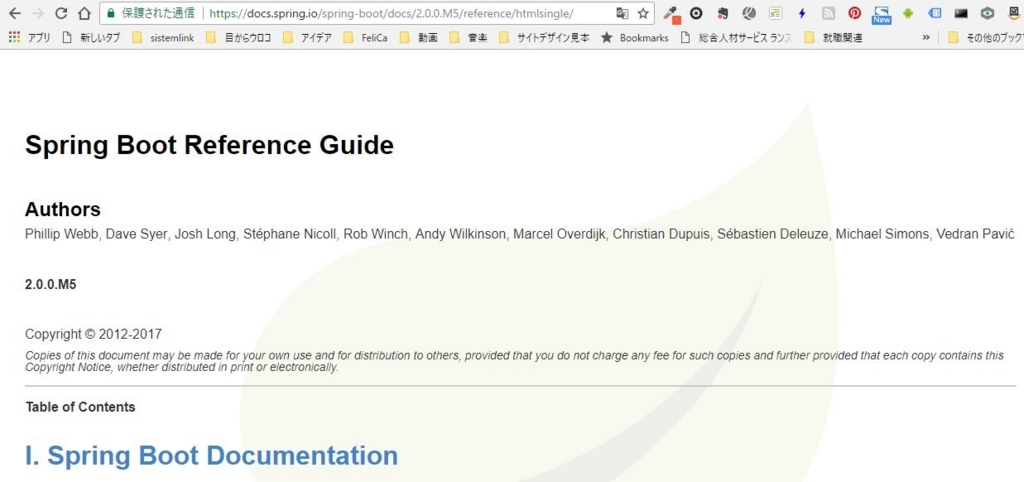Click the gray globe leaf extension icon
This screenshot has width=1024, height=482.
[x=750, y=13]
